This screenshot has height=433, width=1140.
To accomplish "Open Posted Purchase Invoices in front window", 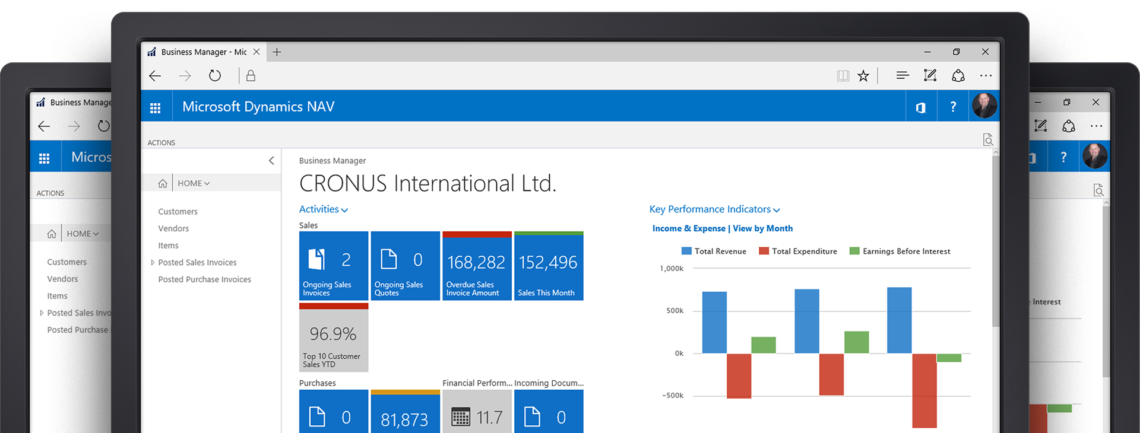I will [x=204, y=279].
